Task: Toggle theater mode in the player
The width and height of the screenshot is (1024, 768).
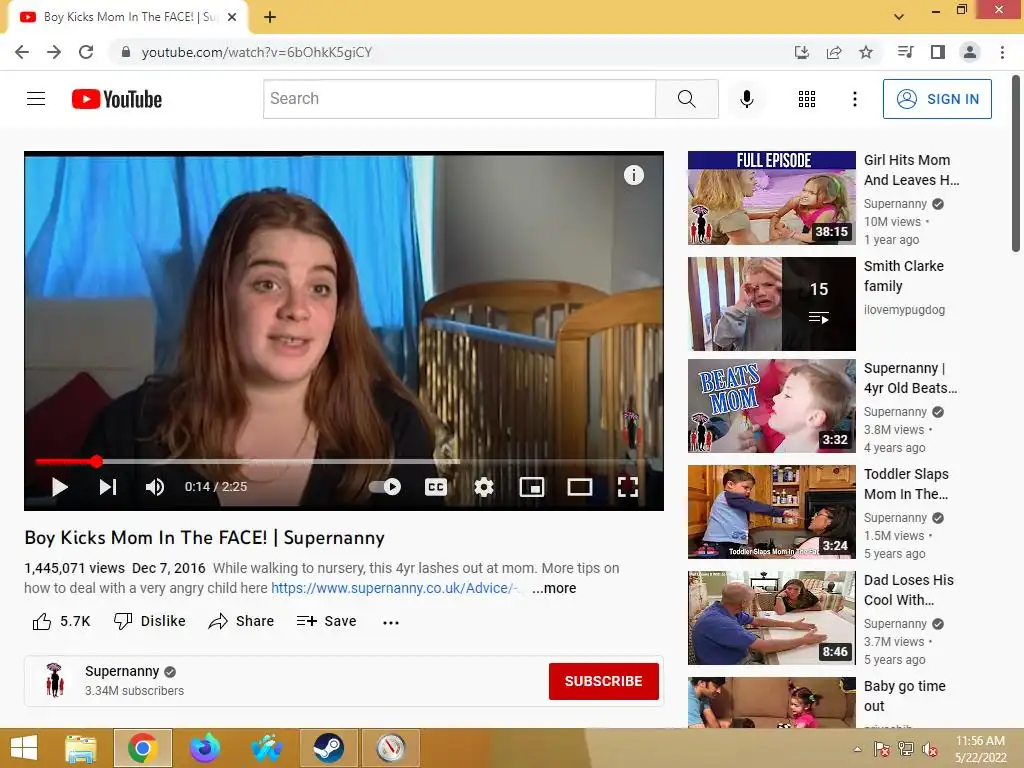Action: pos(579,487)
